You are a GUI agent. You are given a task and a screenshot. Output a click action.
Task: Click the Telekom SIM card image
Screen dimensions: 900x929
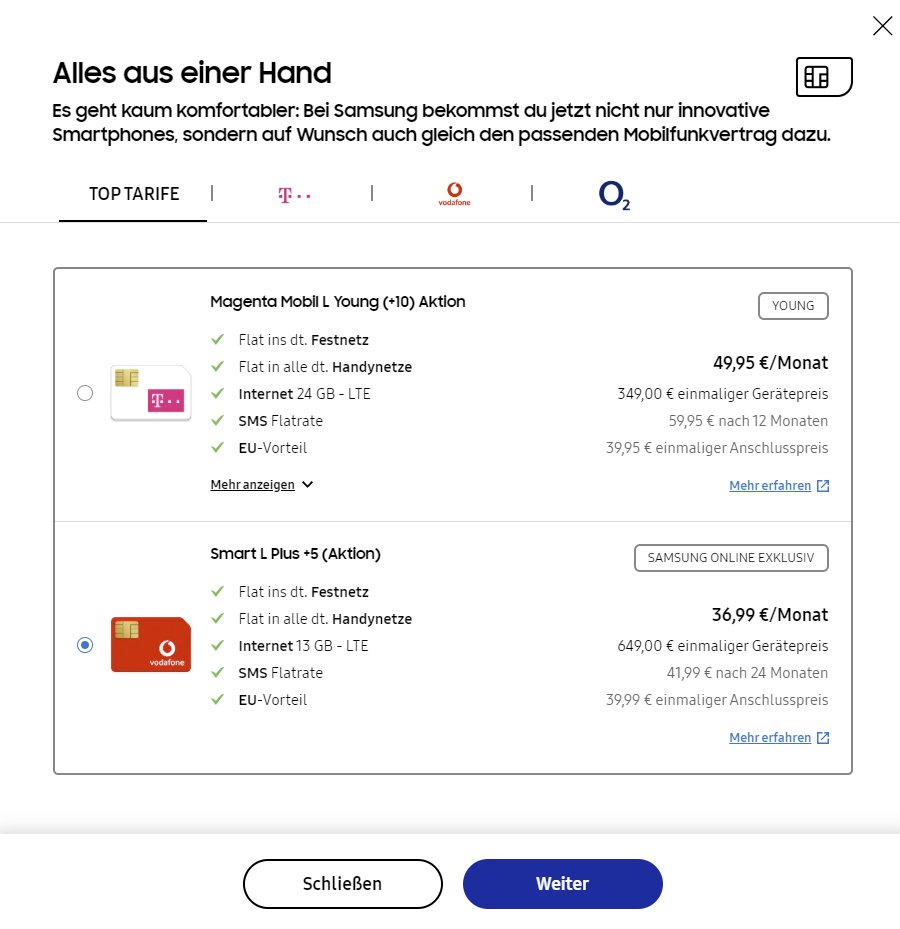(x=151, y=393)
